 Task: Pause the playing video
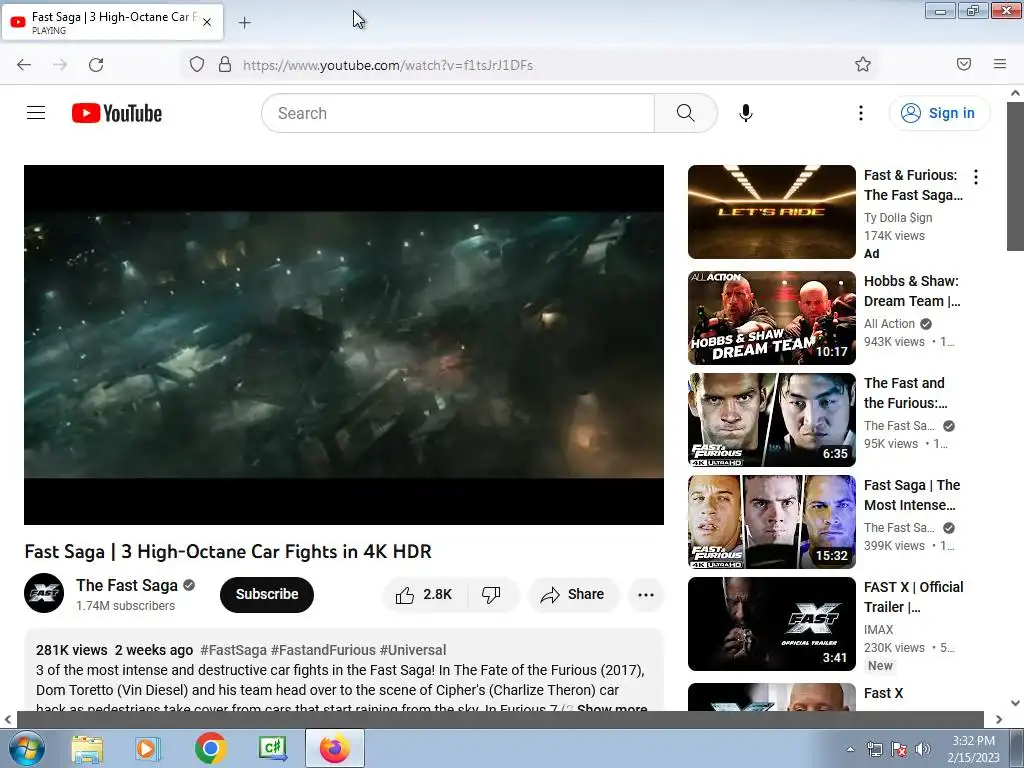344,345
